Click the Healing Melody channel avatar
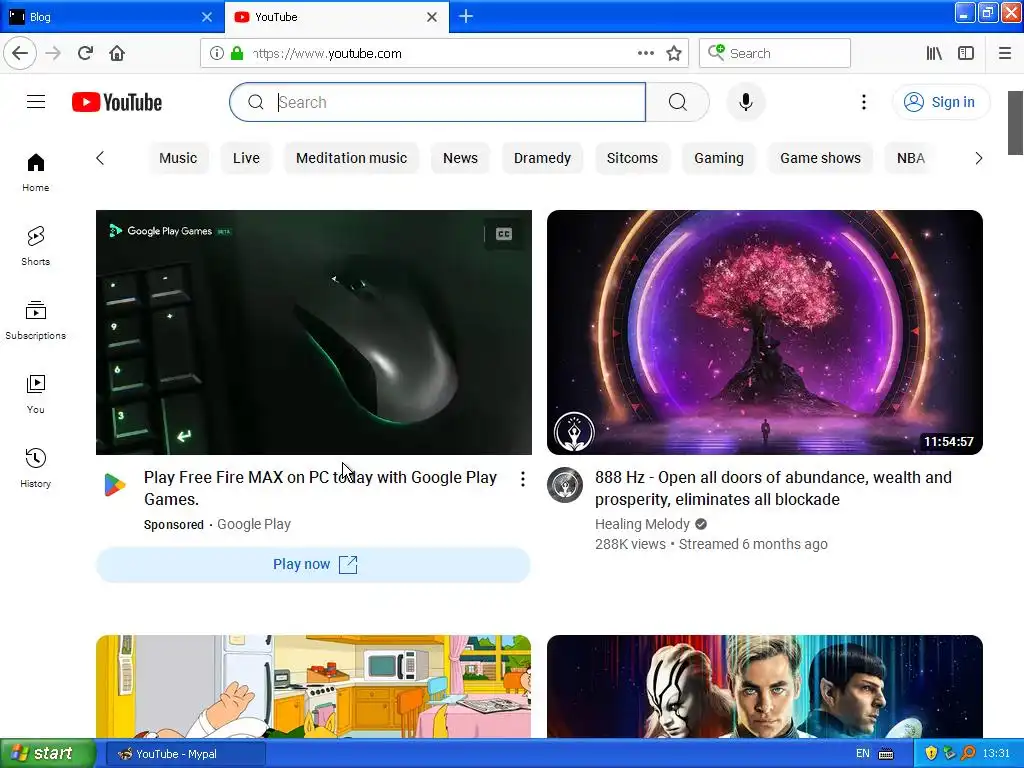The height and width of the screenshot is (768, 1024). (x=565, y=485)
